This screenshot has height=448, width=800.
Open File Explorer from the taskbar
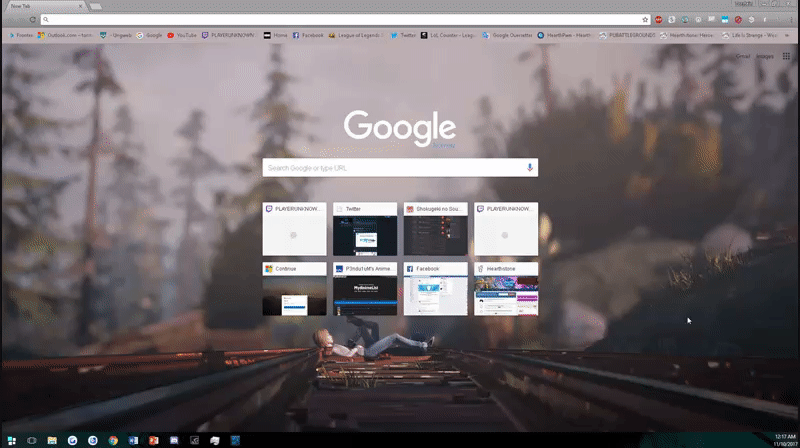tap(52, 440)
